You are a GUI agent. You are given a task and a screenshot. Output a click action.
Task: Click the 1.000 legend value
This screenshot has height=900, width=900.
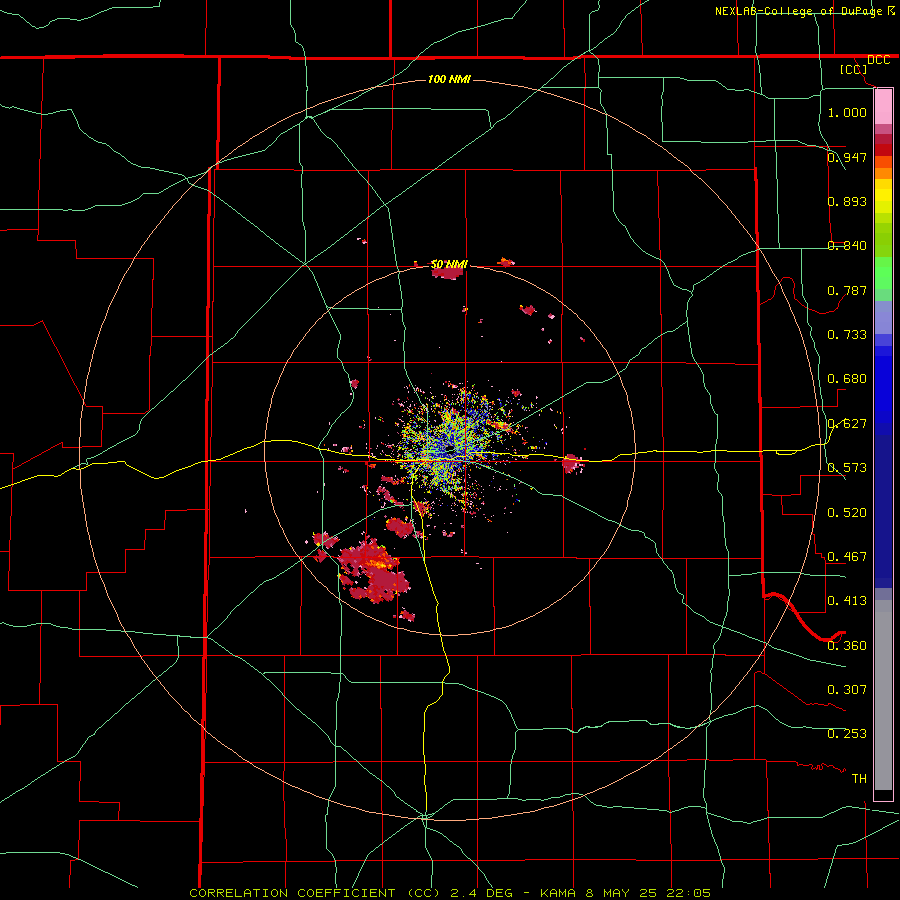(847, 112)
